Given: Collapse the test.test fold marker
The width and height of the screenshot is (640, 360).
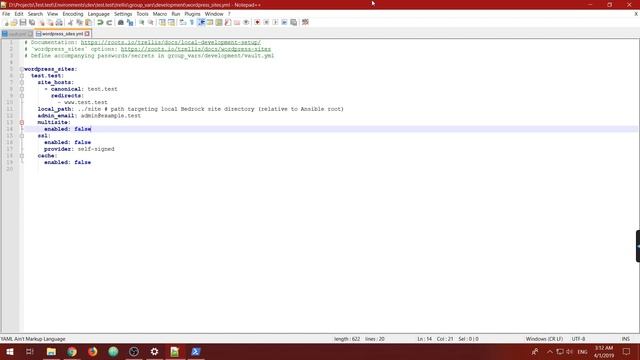Looking at the screenshot, I should [22, 76].
